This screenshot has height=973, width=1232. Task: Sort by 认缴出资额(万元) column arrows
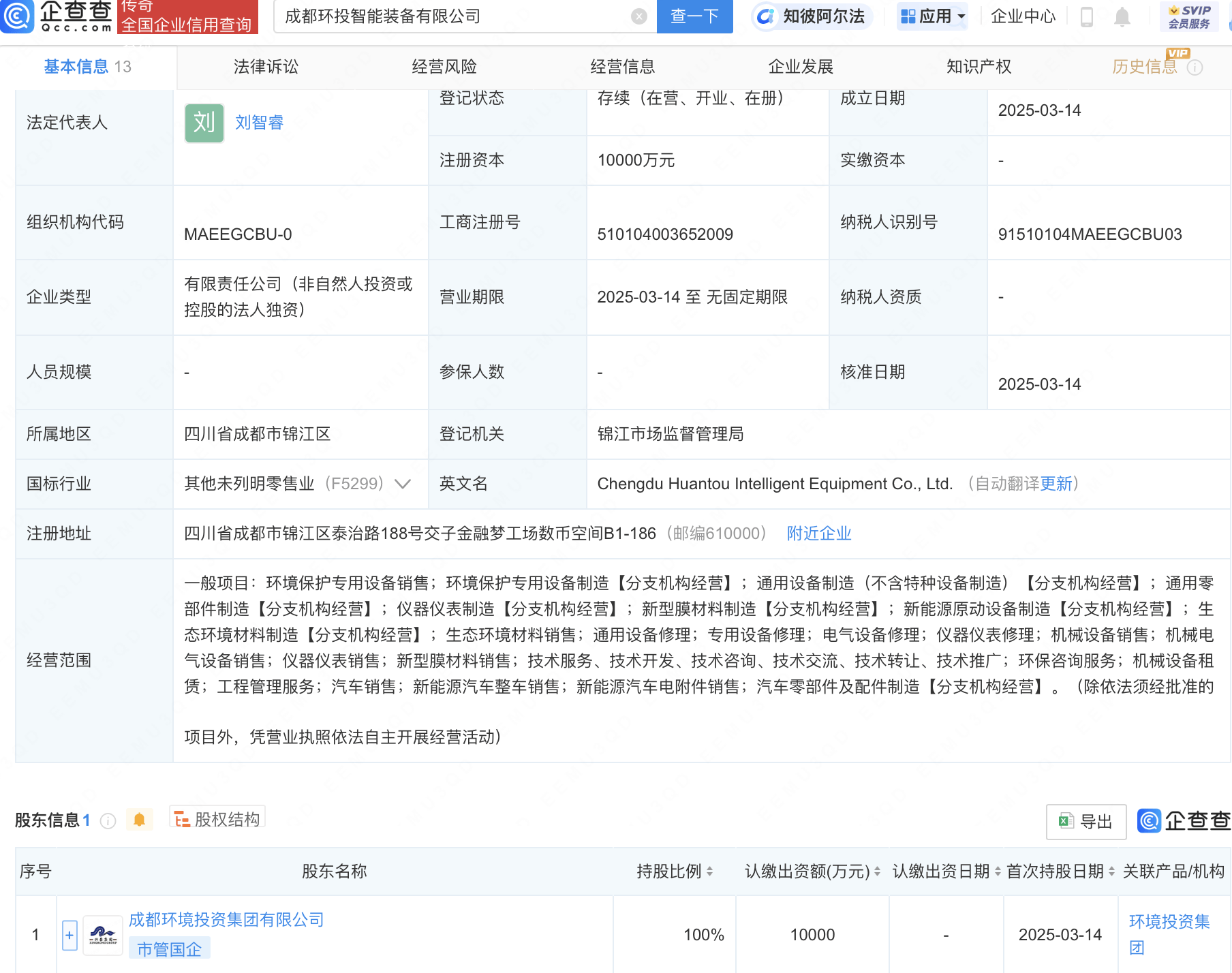coord(877,871)
